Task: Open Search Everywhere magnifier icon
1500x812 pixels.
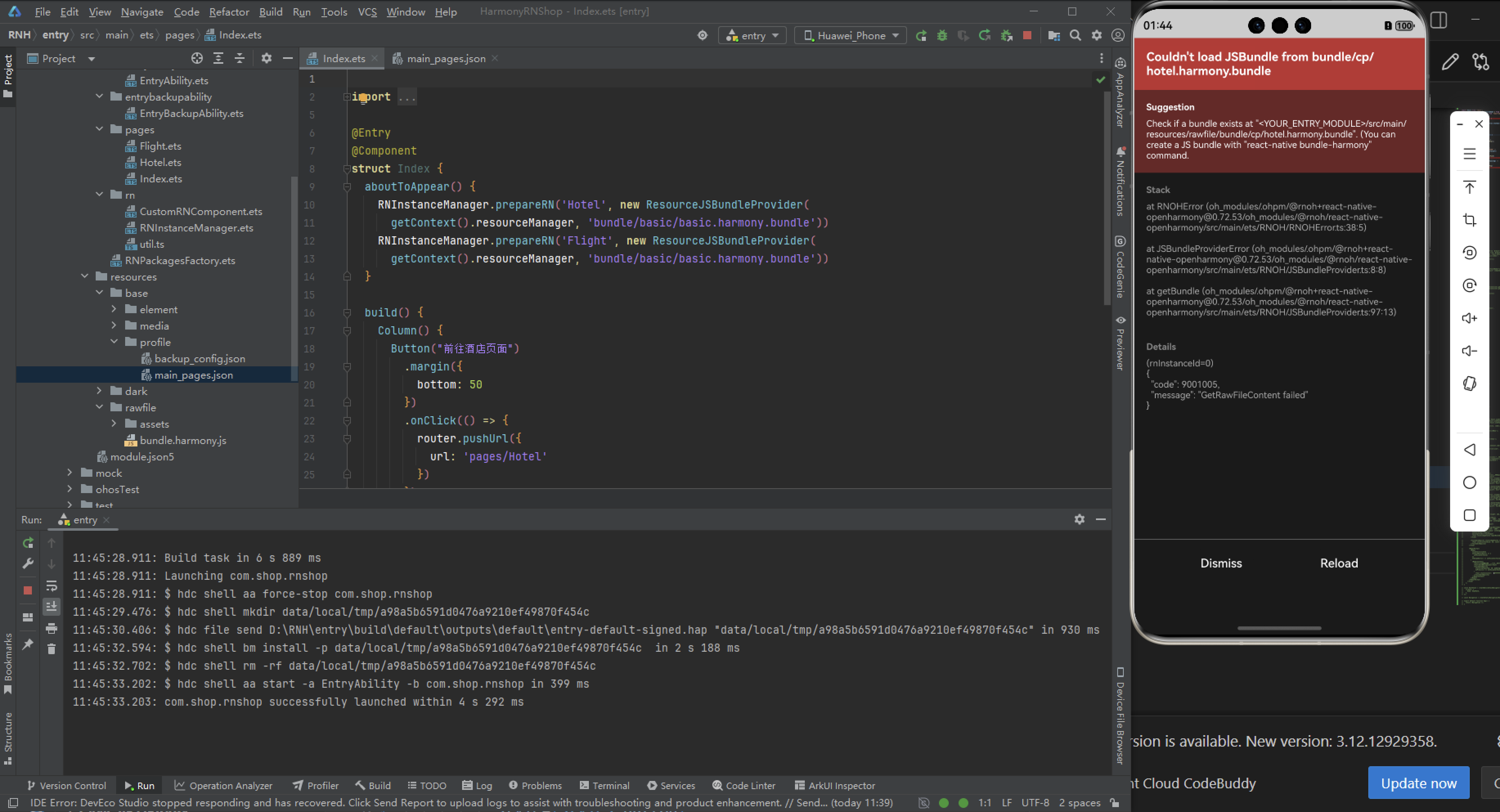Action: point(1075,36)
